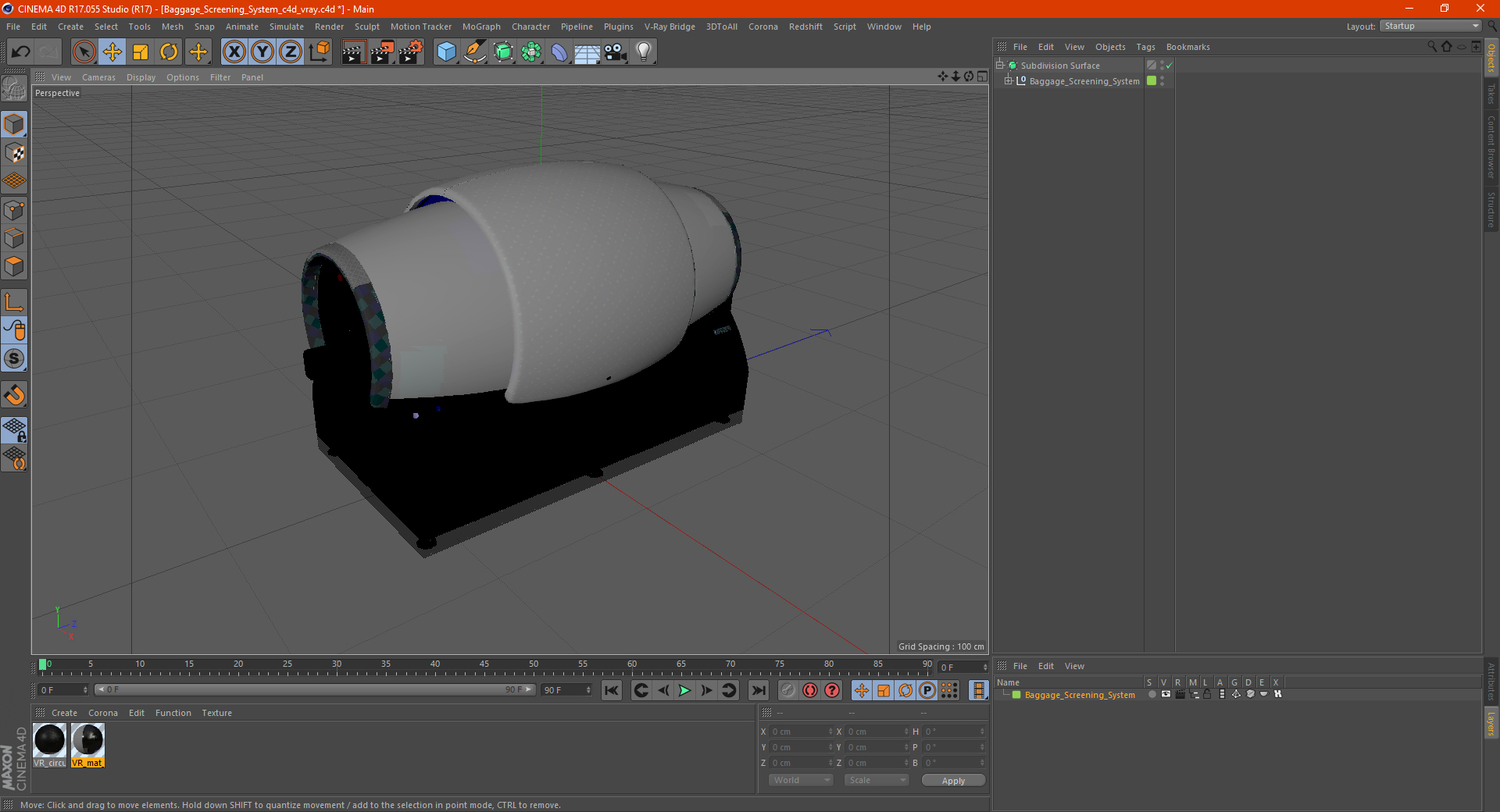Screen dimensions: 1500x812
Task: Toggle layer Solo for Baggage_Screening_System
Action: [x=1152, y=694]
